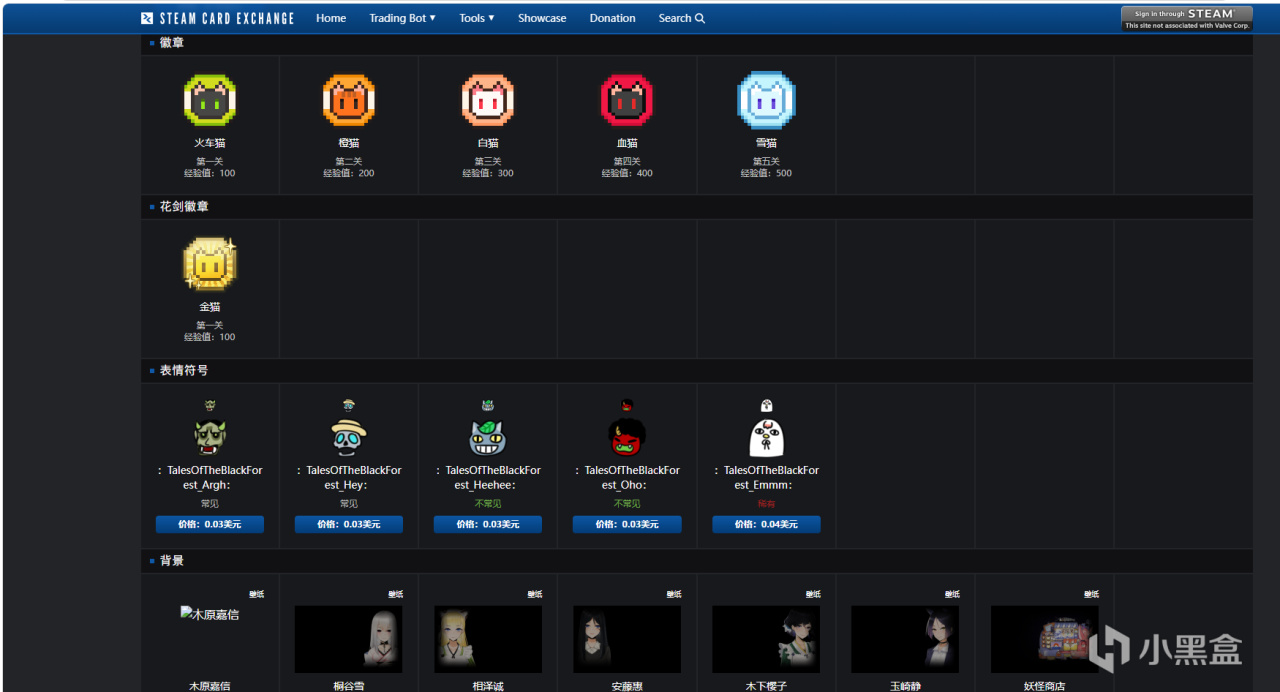Select the golden 金猫 foil badge icon
This screenshot has height=692, width=1280.
[209, 264]
